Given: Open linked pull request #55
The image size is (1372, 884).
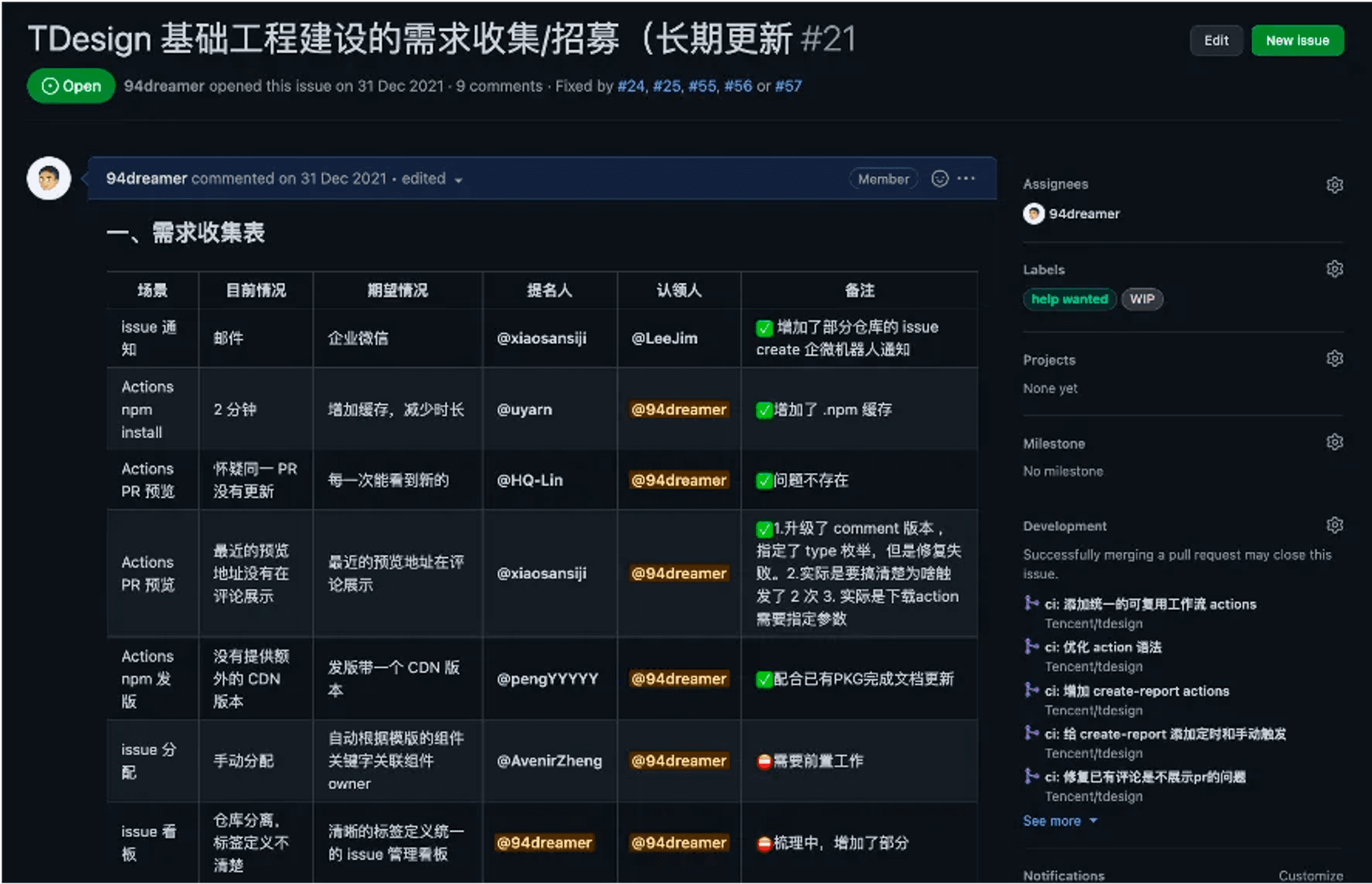Looking at the screenshot, I should 702,86.
